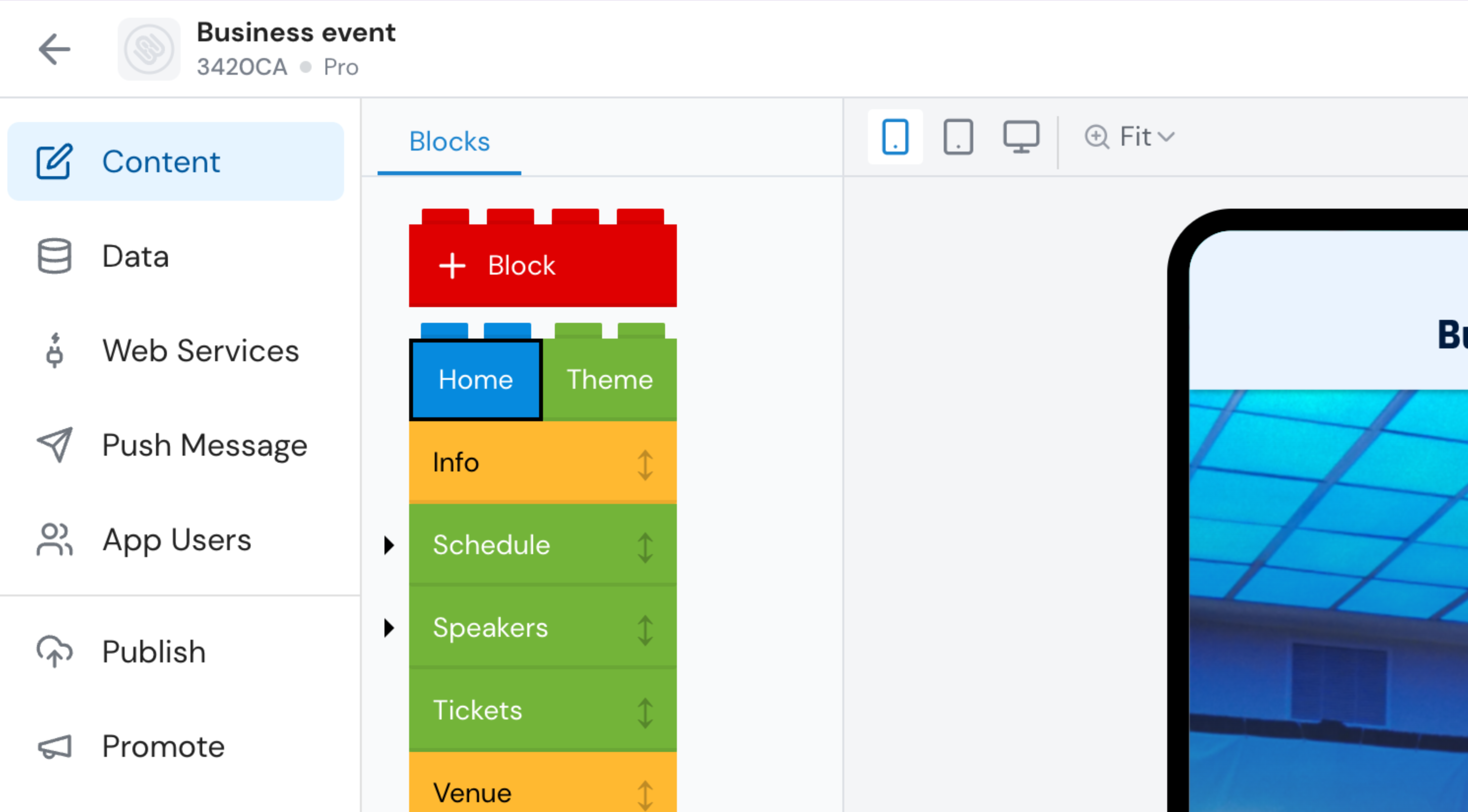The image size is (1468, 812).
Task: Select the blue Home block
Action: [475, 379]
